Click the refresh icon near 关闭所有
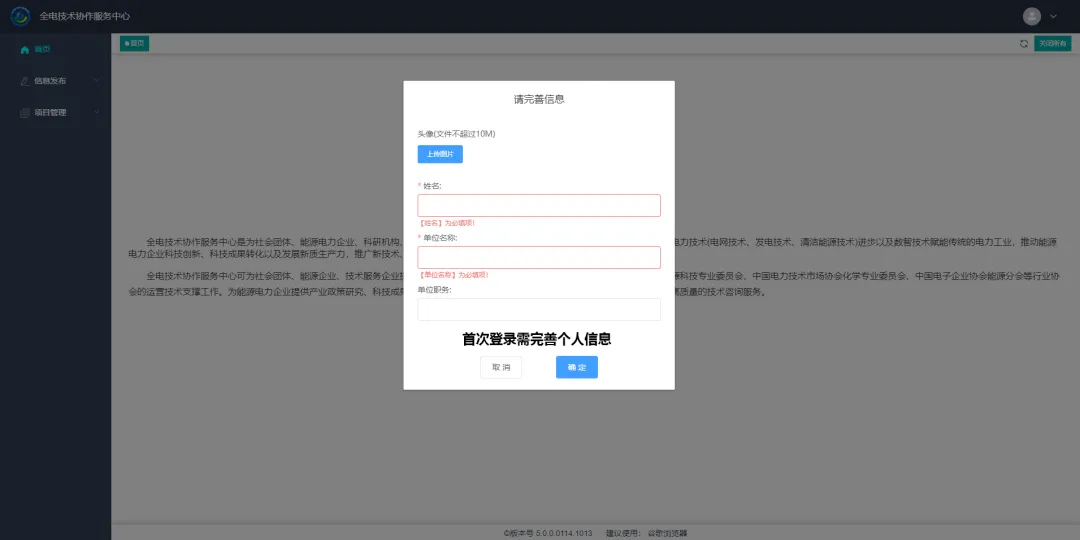Viewport: 1080px width, 540px height. tap(1024, 43)
